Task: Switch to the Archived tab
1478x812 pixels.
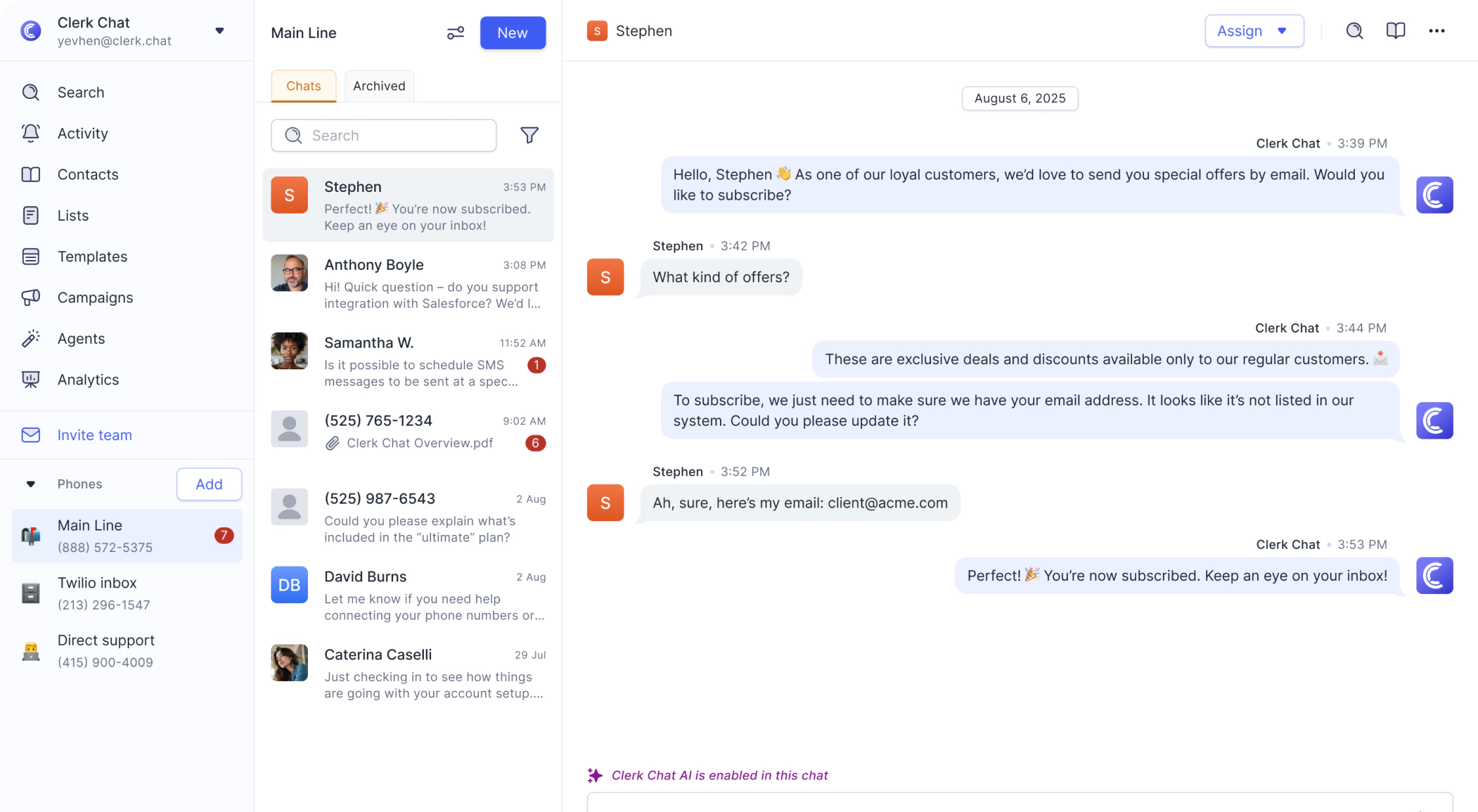Action: [x=379, y=86]
